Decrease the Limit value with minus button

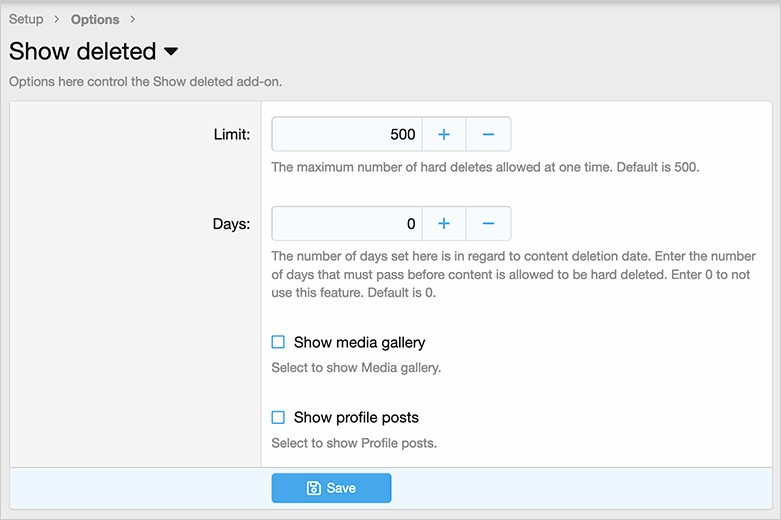(x=488, y=134)
